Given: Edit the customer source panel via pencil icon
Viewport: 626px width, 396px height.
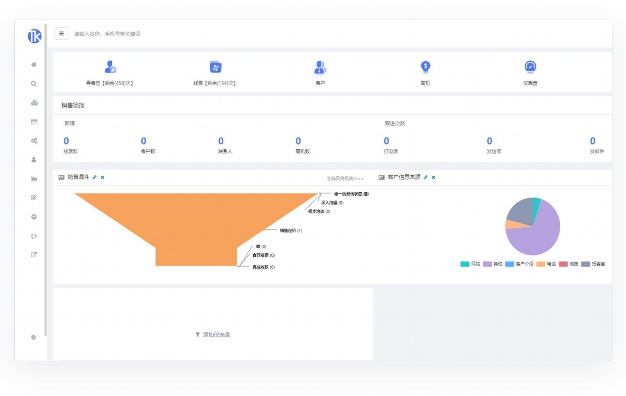Looking at the screenshot, I should point(426,177).
